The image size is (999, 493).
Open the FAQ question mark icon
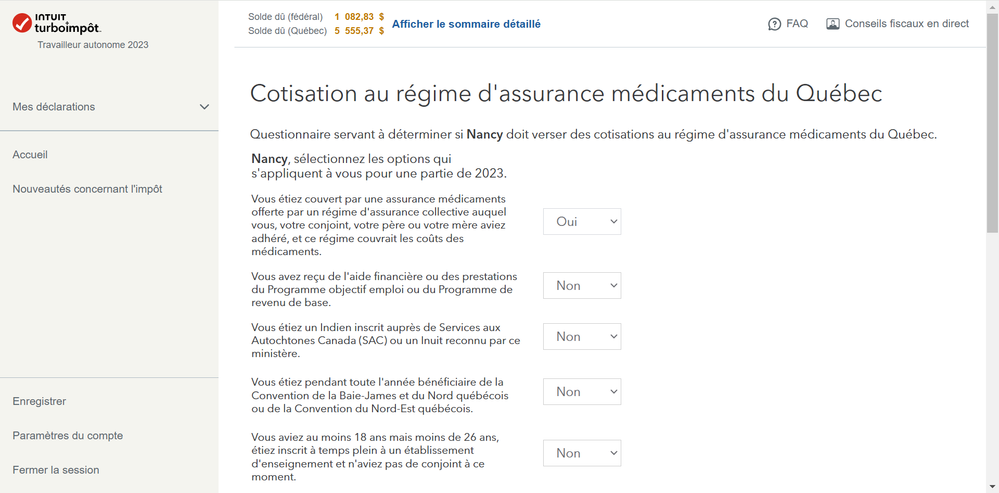pos(774,24)
